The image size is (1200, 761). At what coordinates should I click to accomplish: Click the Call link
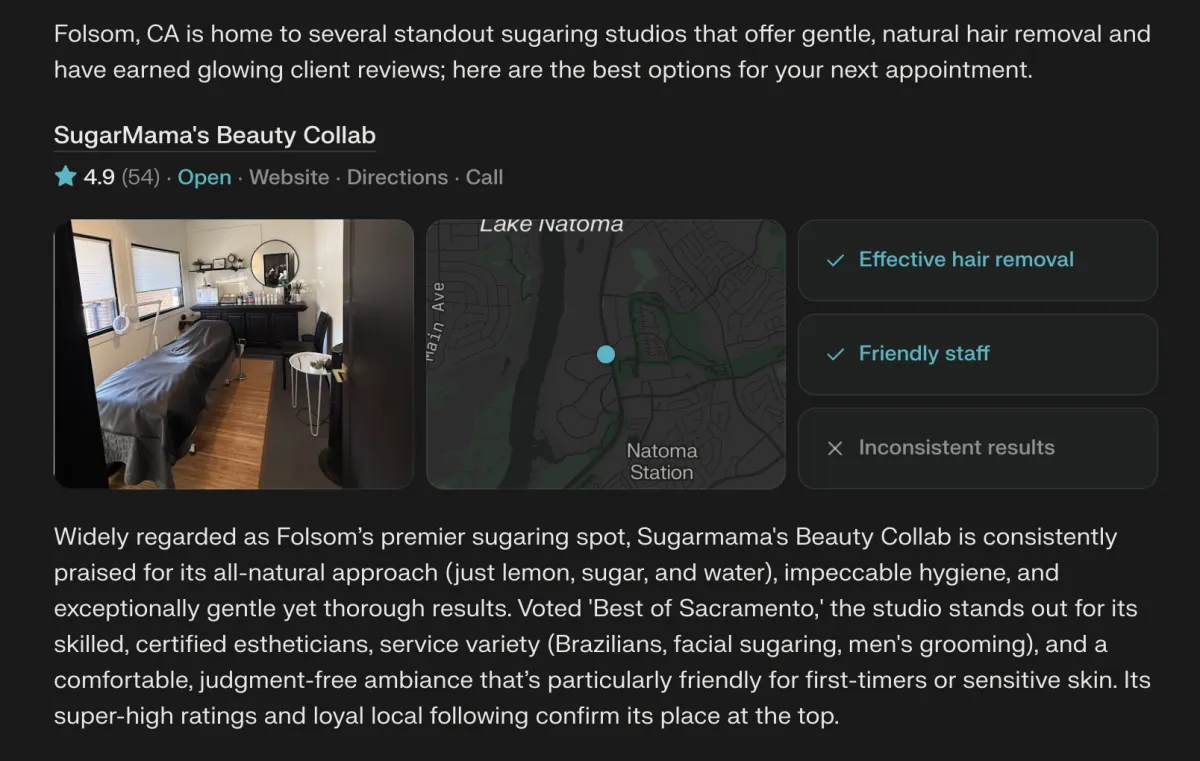(484, 177)
